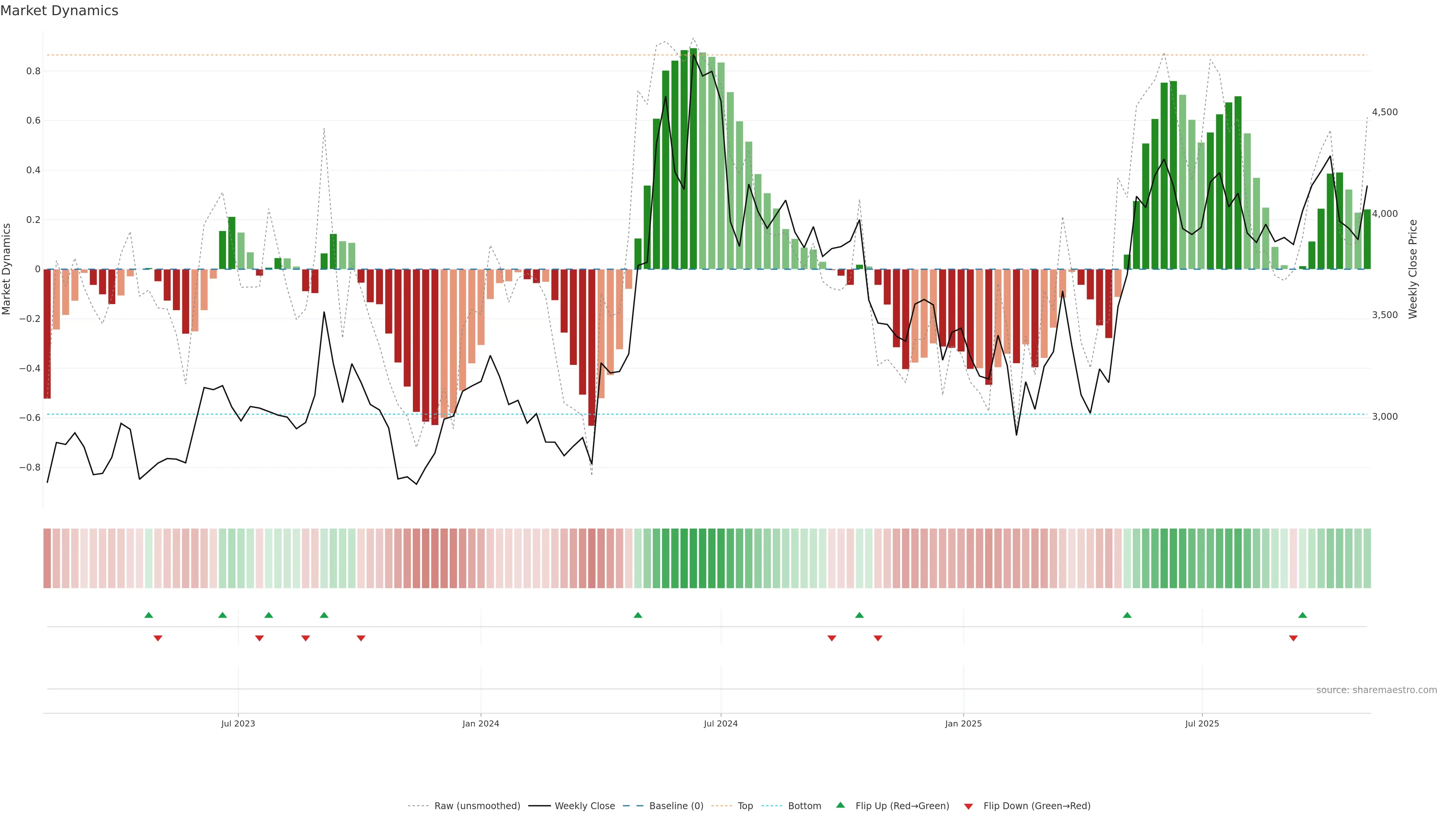Click the last green flip-up marker
The height and width of the screenshot is (819, 1456).
point(1302,615)
